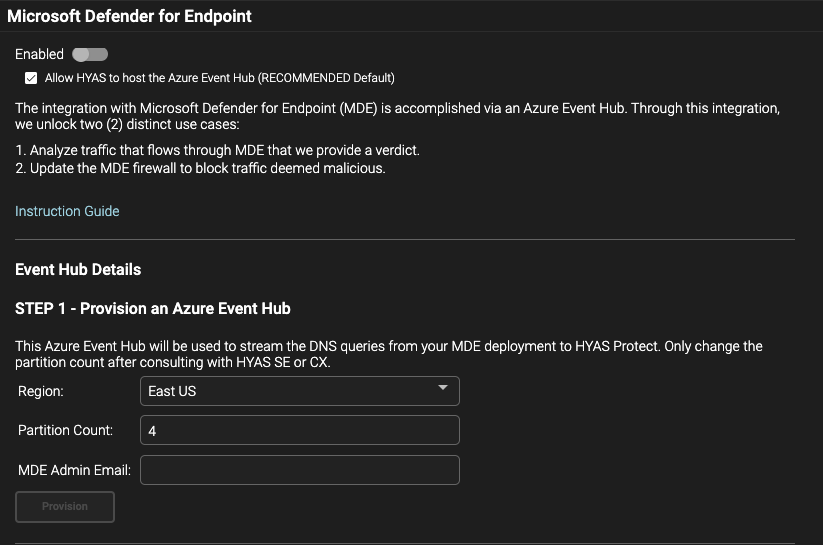Click the Region field label

41,391
